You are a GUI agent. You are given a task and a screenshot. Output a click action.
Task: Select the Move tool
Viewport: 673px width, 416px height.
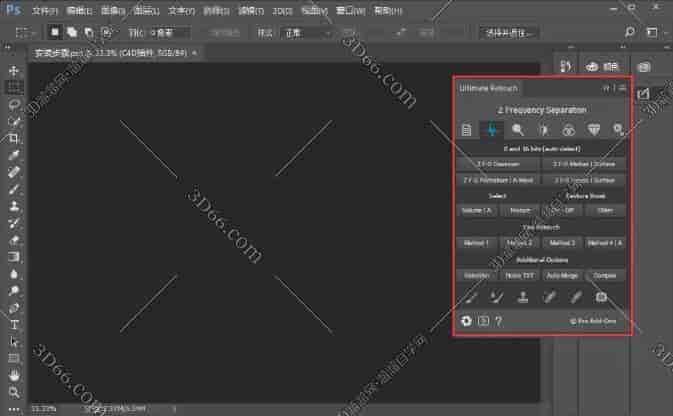(14, 71)
